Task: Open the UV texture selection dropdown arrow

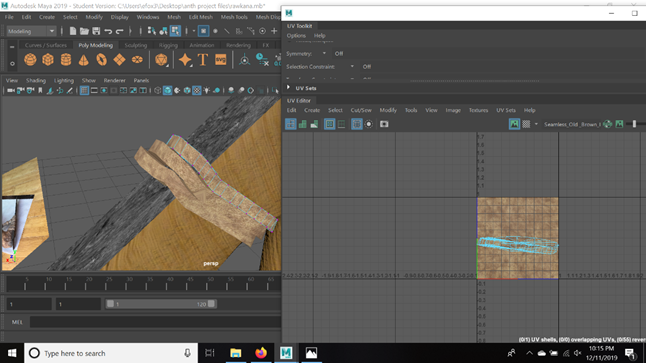Action: click(536, 124)
